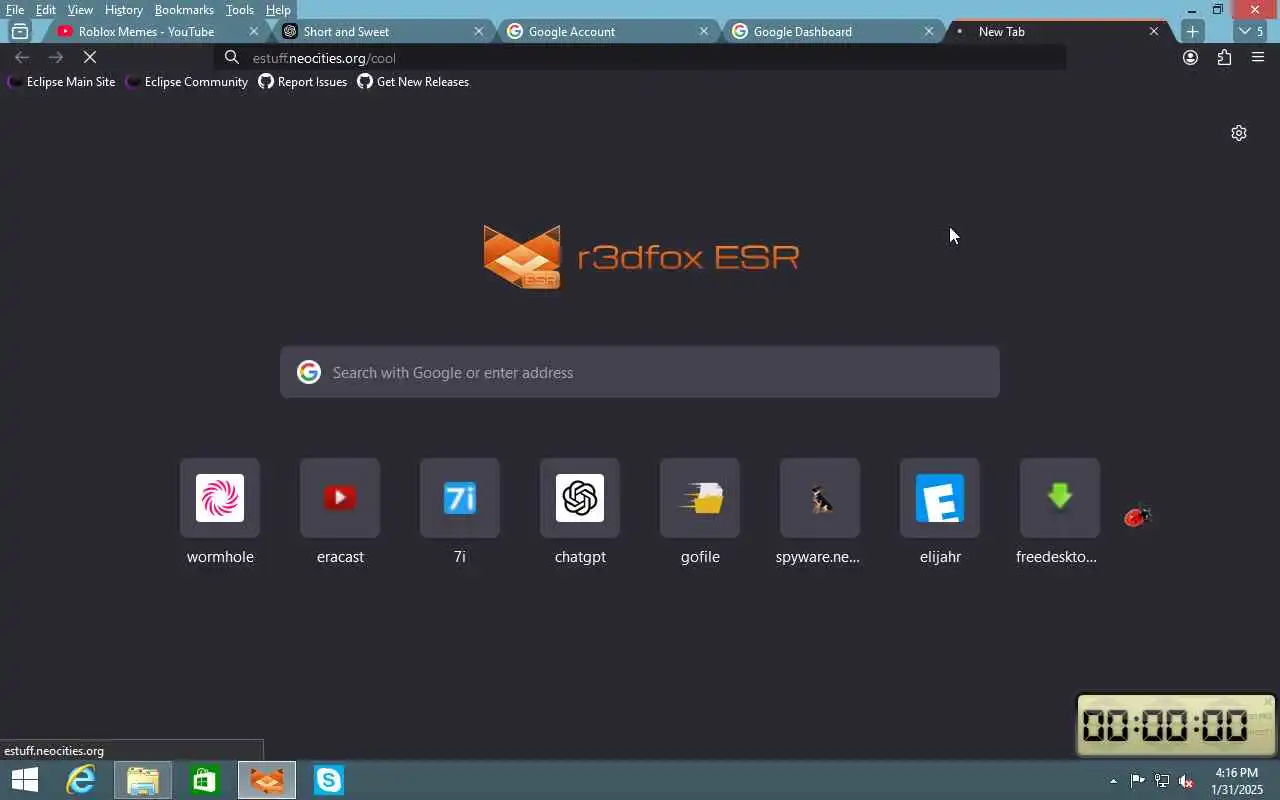This screenshot has width=1280, height=800.
Task: Open Skype from taskbar
Action: tap(329, 780)
